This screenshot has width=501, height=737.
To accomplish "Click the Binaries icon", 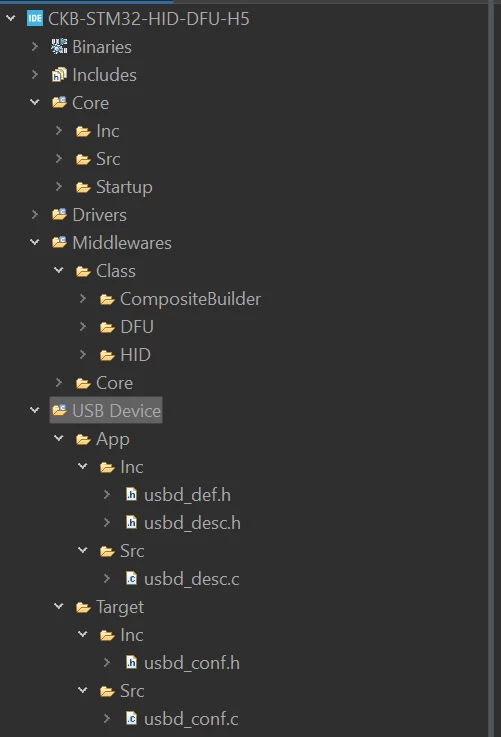I will point(59,47).
